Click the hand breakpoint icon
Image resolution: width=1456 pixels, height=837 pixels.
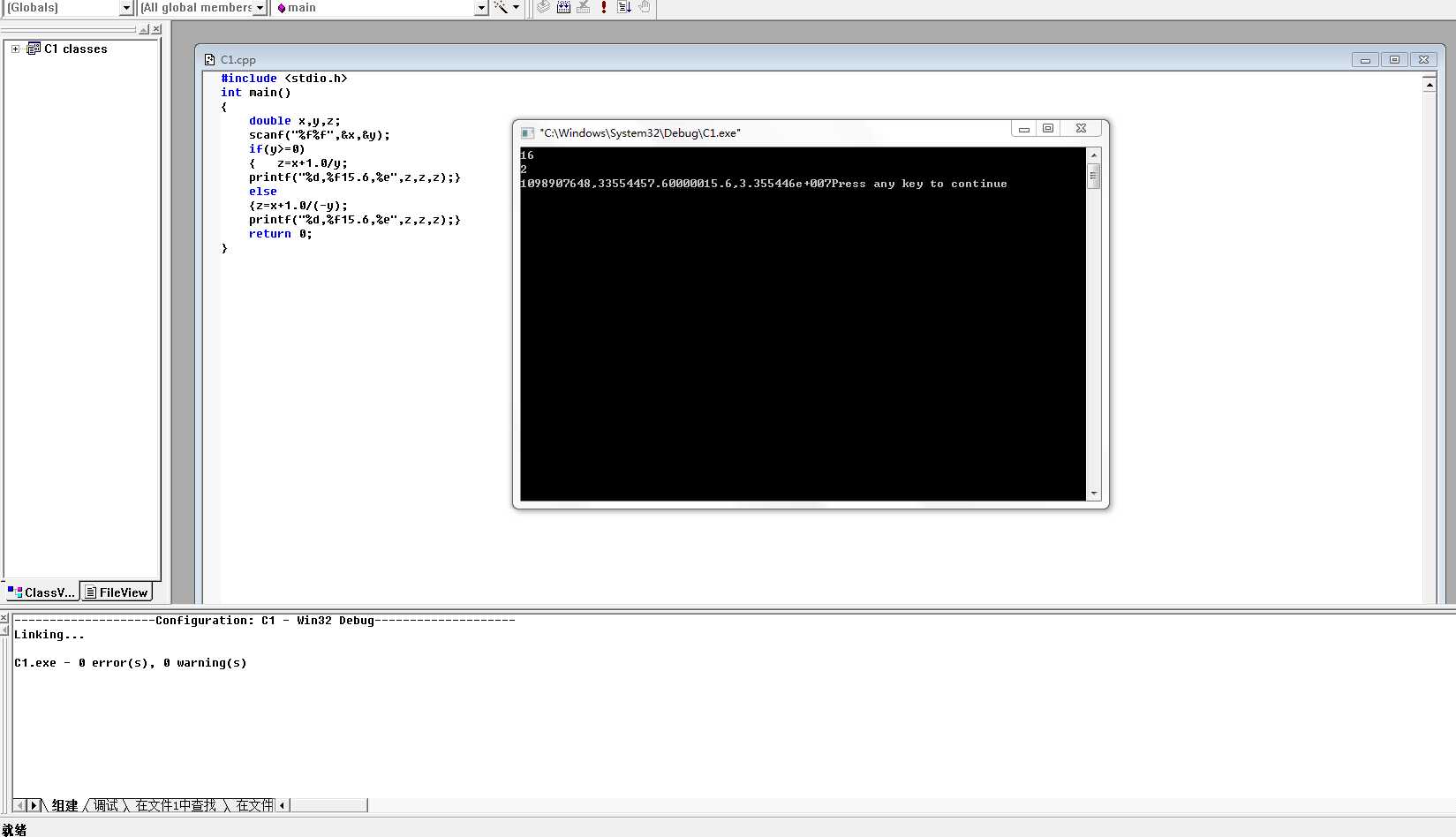click(x=645, y=7)
